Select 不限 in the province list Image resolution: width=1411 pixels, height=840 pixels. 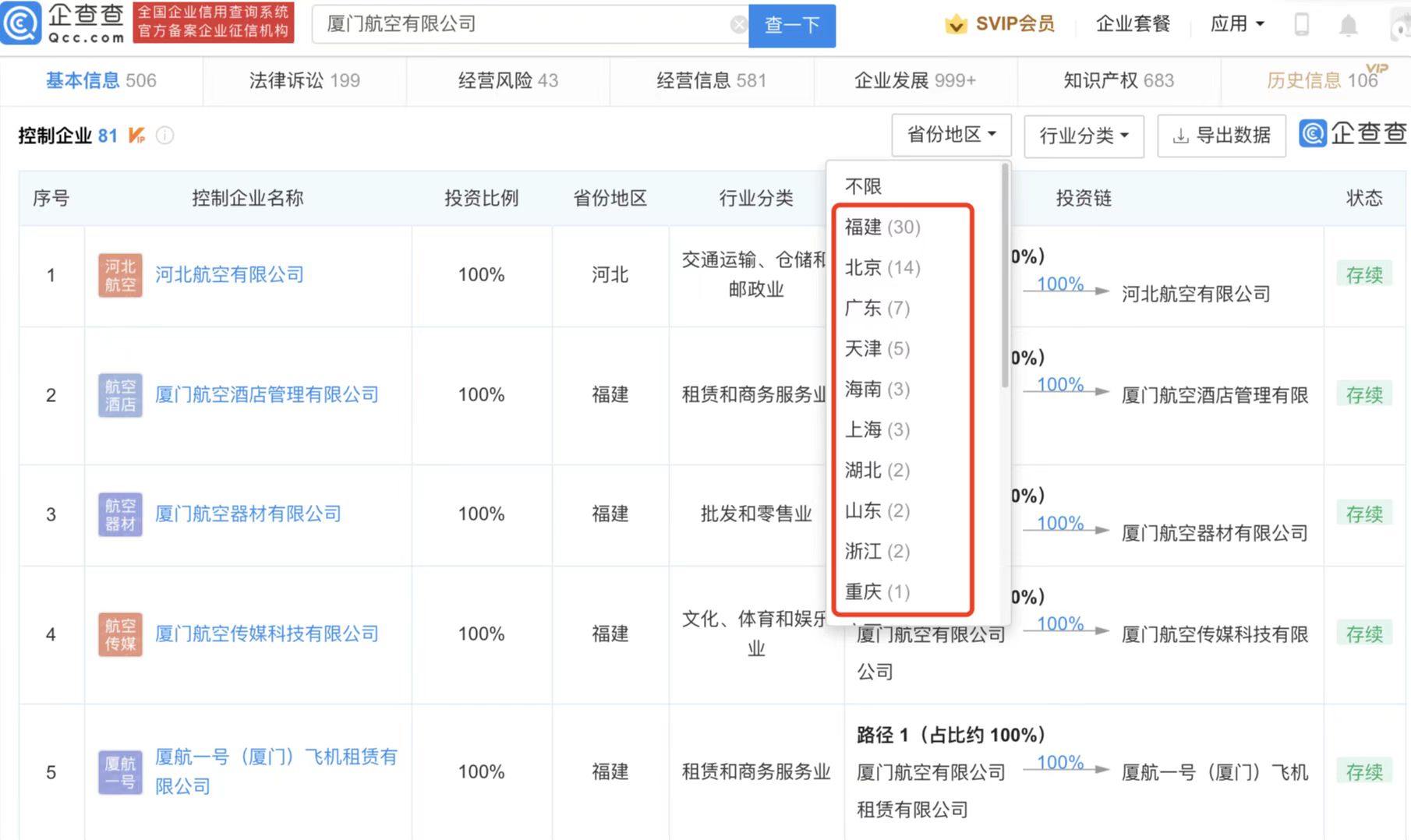pos(864,186)
